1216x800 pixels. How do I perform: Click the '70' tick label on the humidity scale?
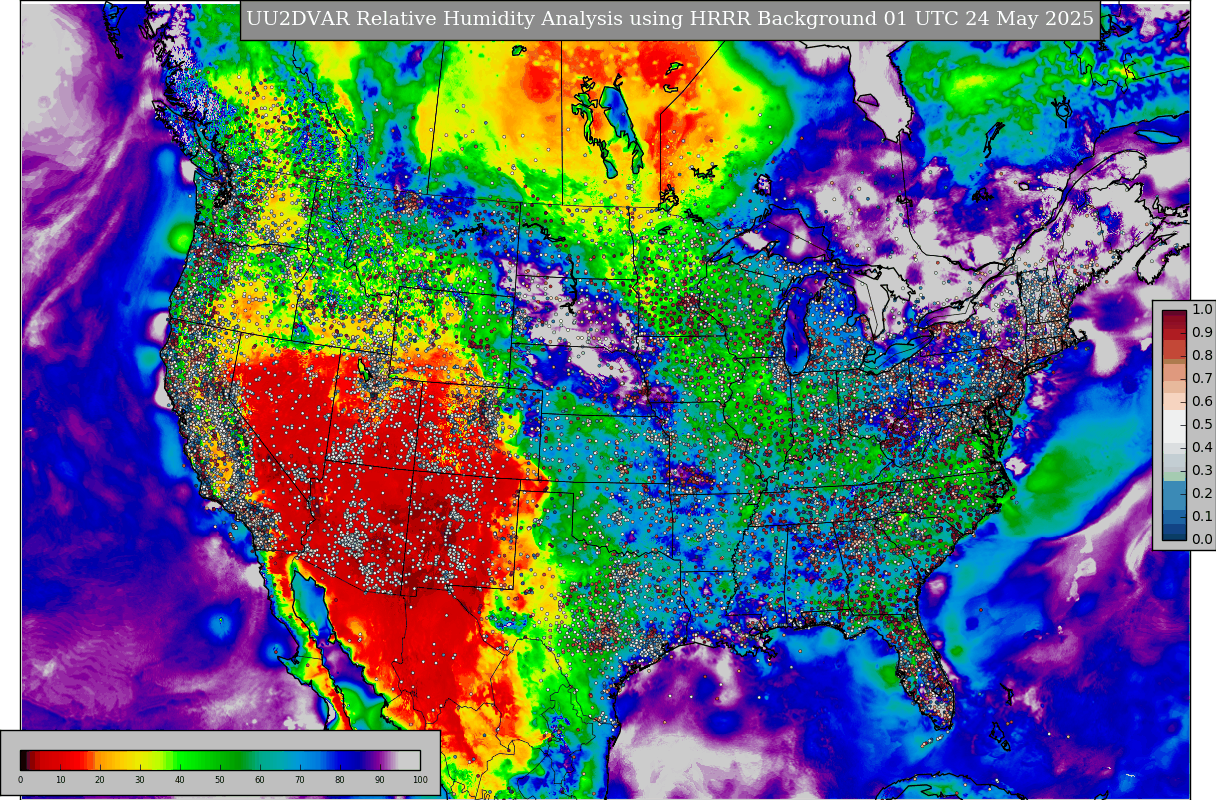tap(300, 780)
